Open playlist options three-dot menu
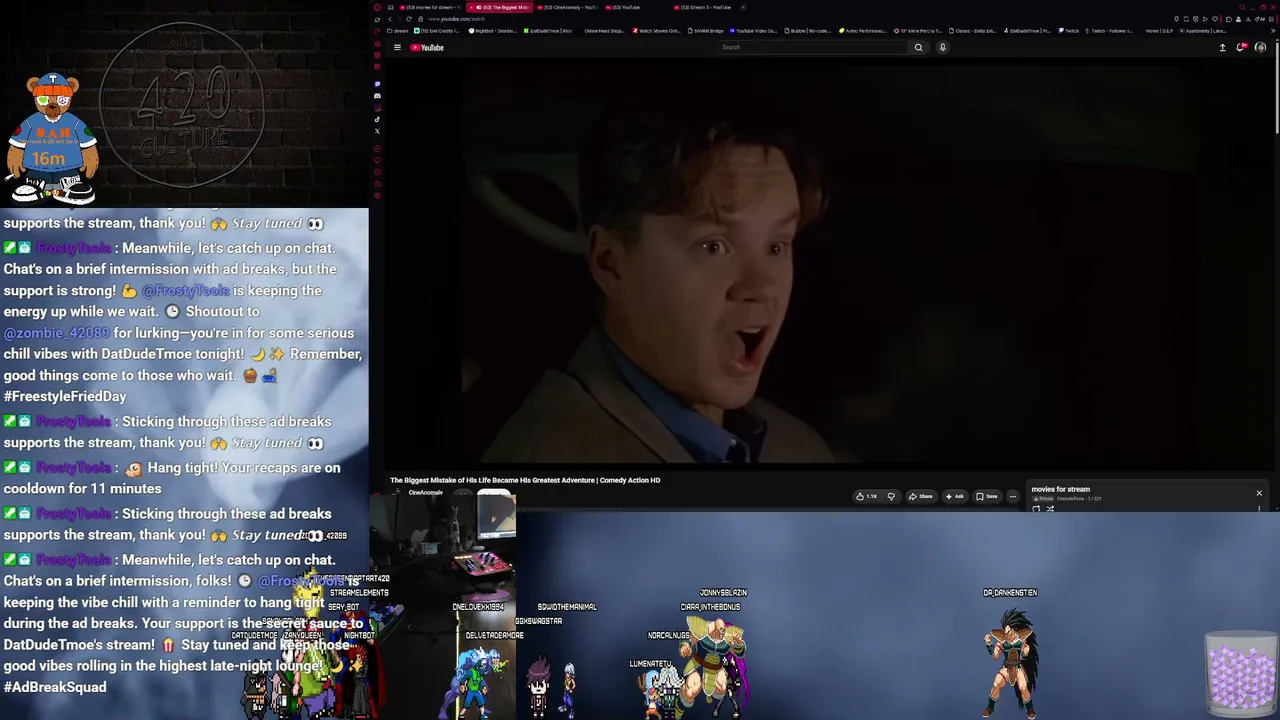Image resolution: width=1280 pixels, height=720 pixels. [x=1259, y=509]
